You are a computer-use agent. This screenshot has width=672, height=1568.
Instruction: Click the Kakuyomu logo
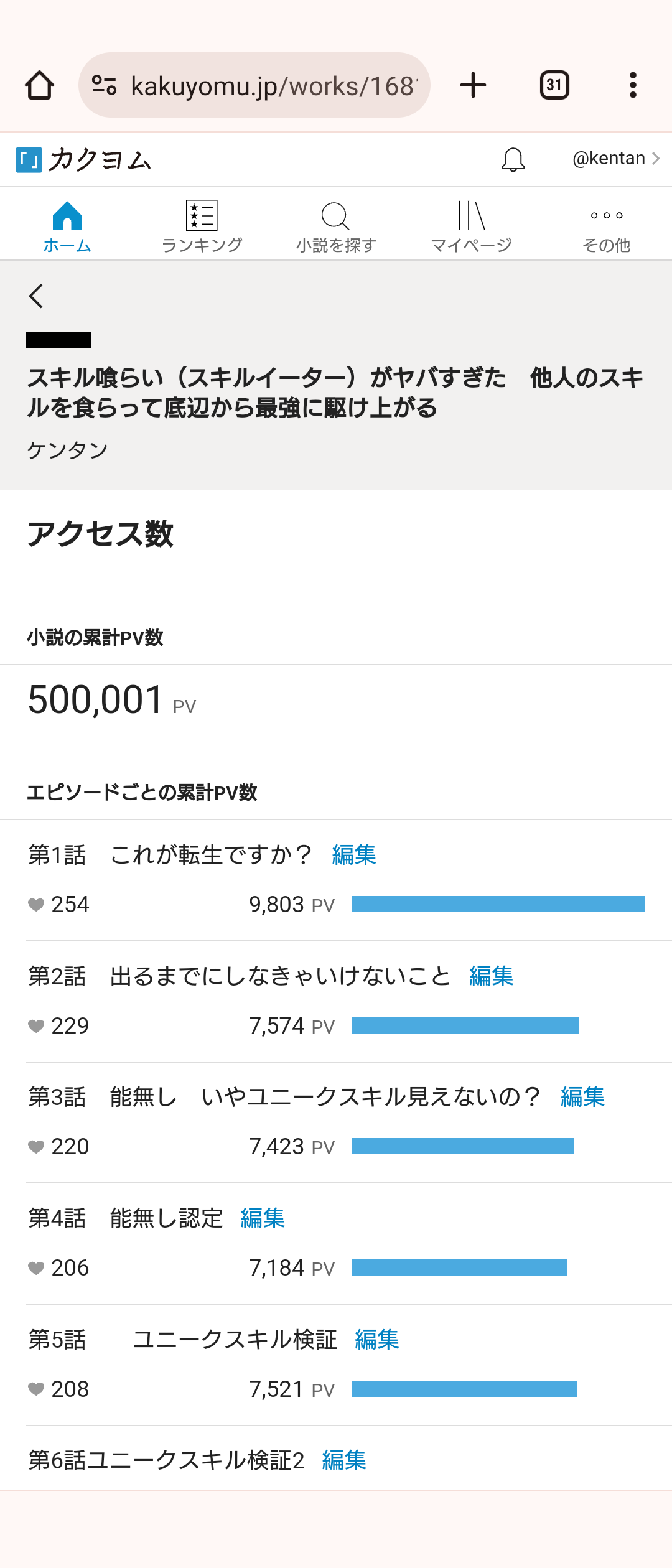point(84,159)
